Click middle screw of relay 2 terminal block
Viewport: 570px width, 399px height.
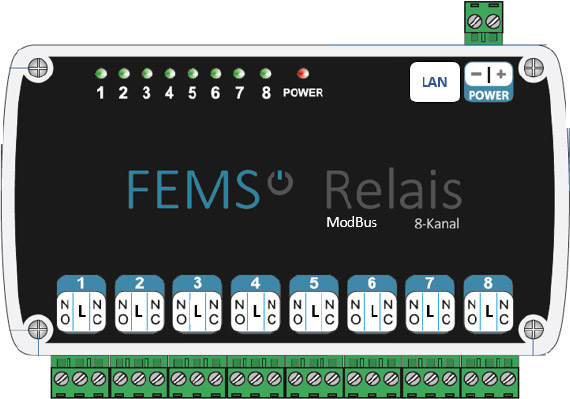139,379
